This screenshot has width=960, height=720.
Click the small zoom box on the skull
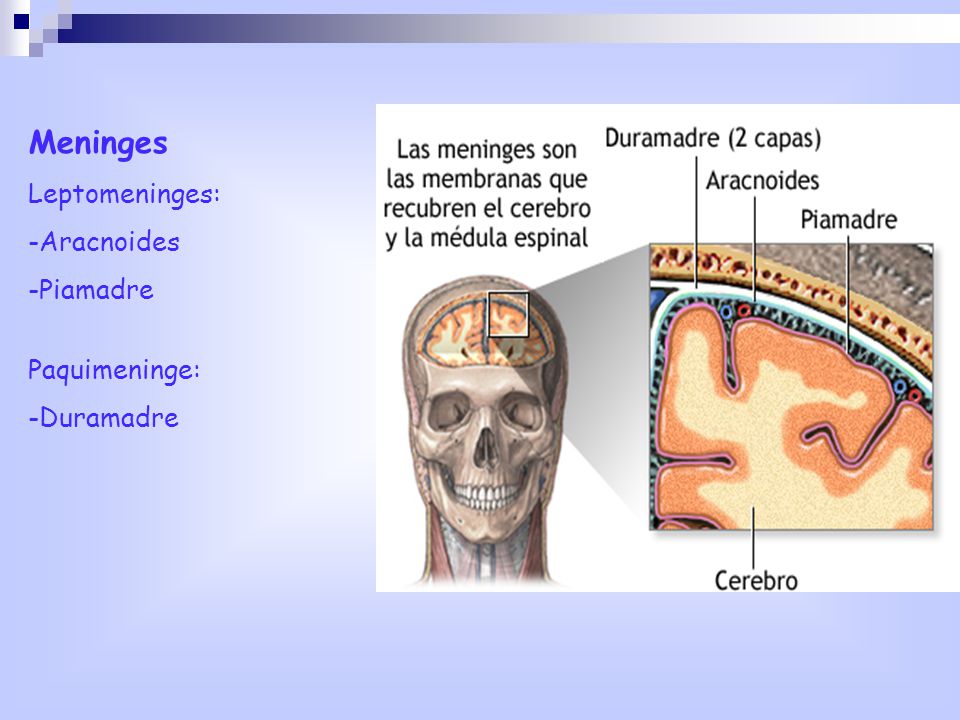[508, 314]
